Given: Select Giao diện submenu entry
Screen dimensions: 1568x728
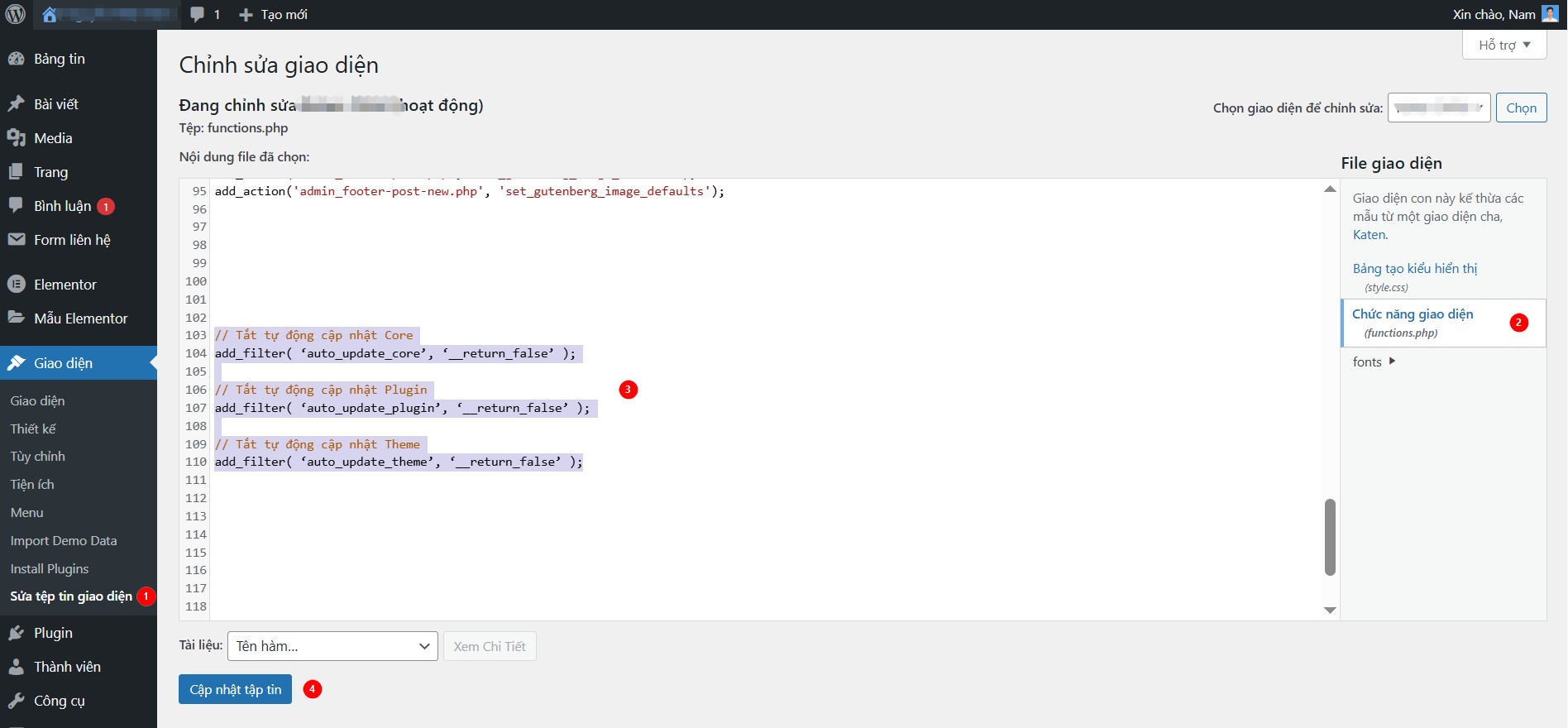Looking at the screenshot, I should coord(37,401).
